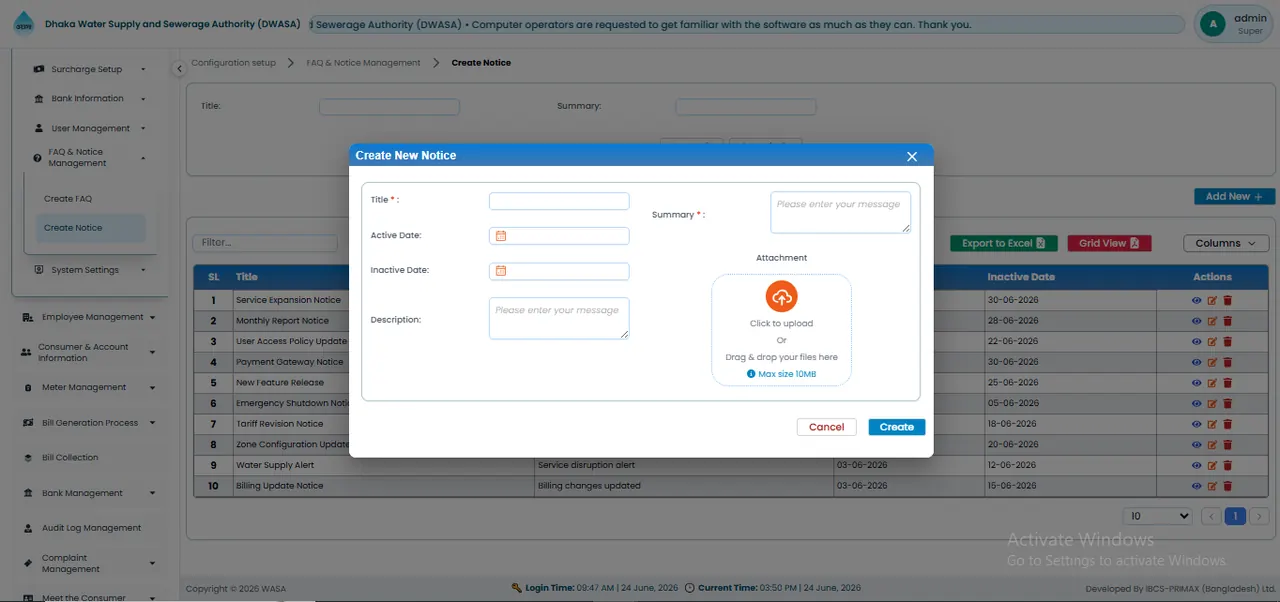View the Service Expansion Notice via eye icon
This screenshot has height=602, width=1280.
[x=1197, y=300]
